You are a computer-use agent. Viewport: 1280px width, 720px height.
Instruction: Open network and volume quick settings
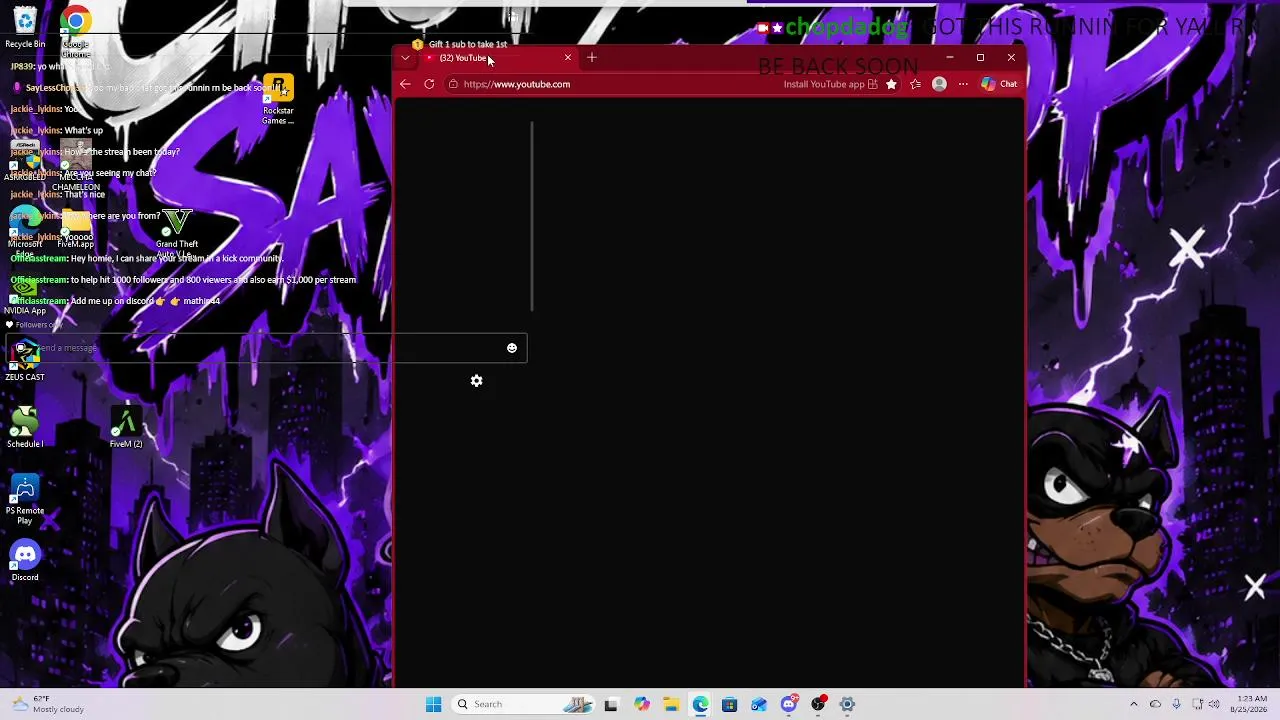click(x=1208, y=704)
